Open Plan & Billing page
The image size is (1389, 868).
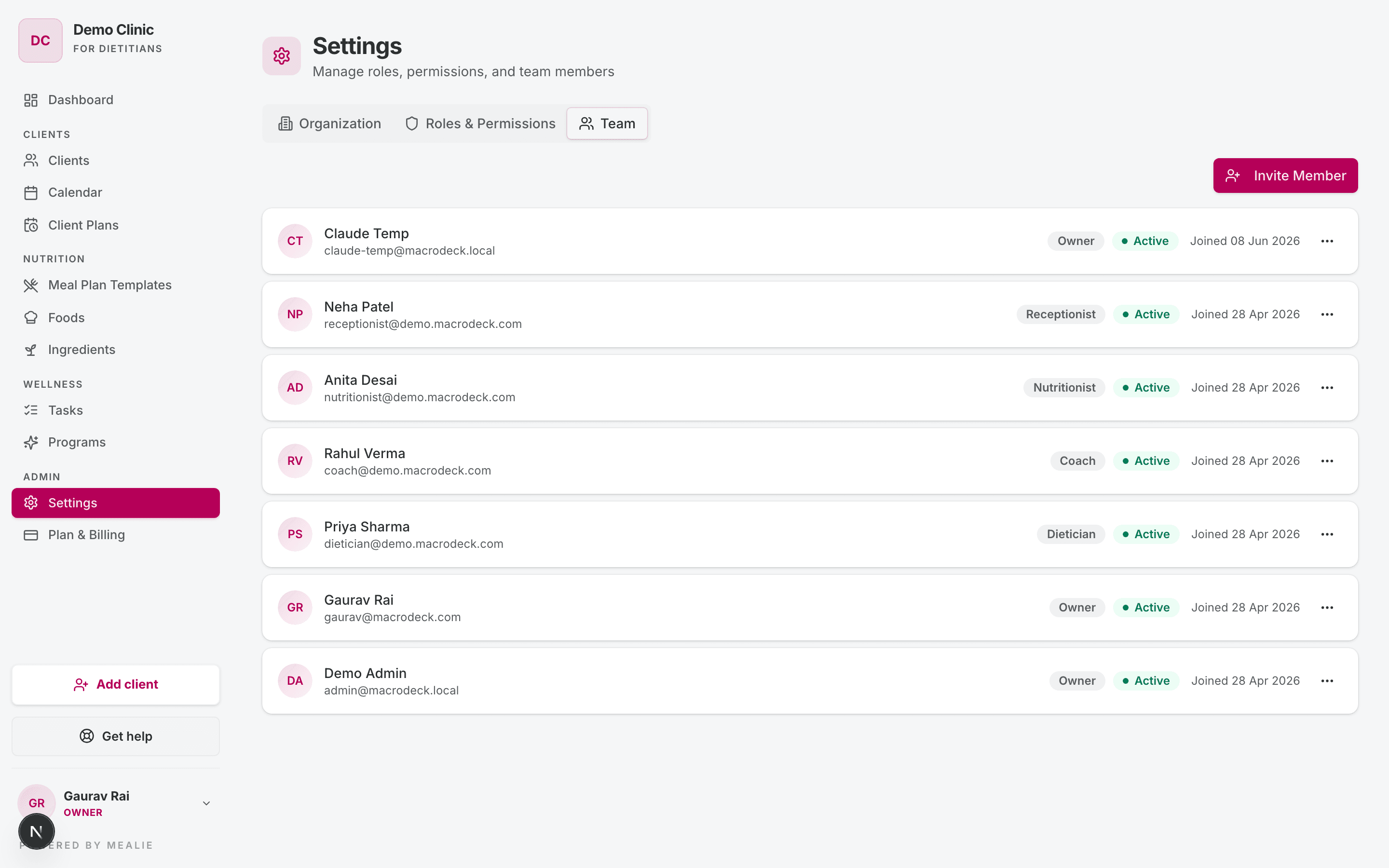coord(115,535)
